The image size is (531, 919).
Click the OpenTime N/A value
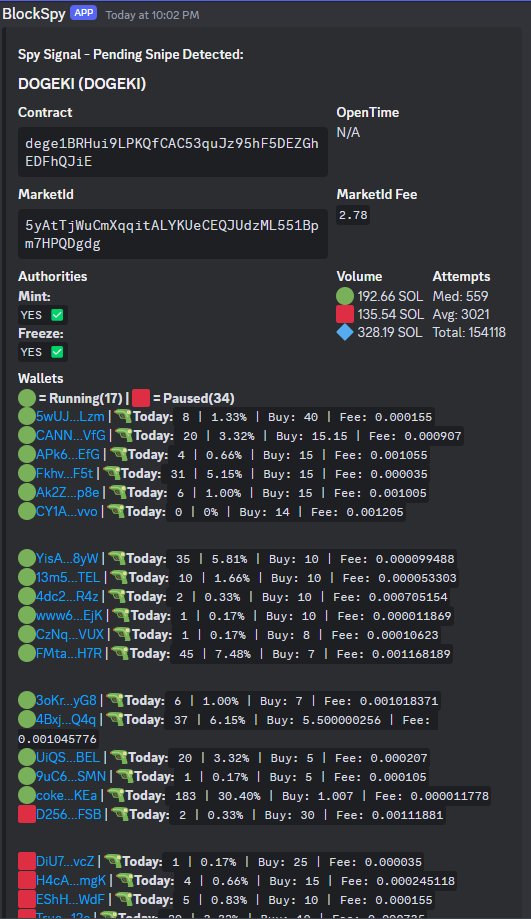(348, 132)
